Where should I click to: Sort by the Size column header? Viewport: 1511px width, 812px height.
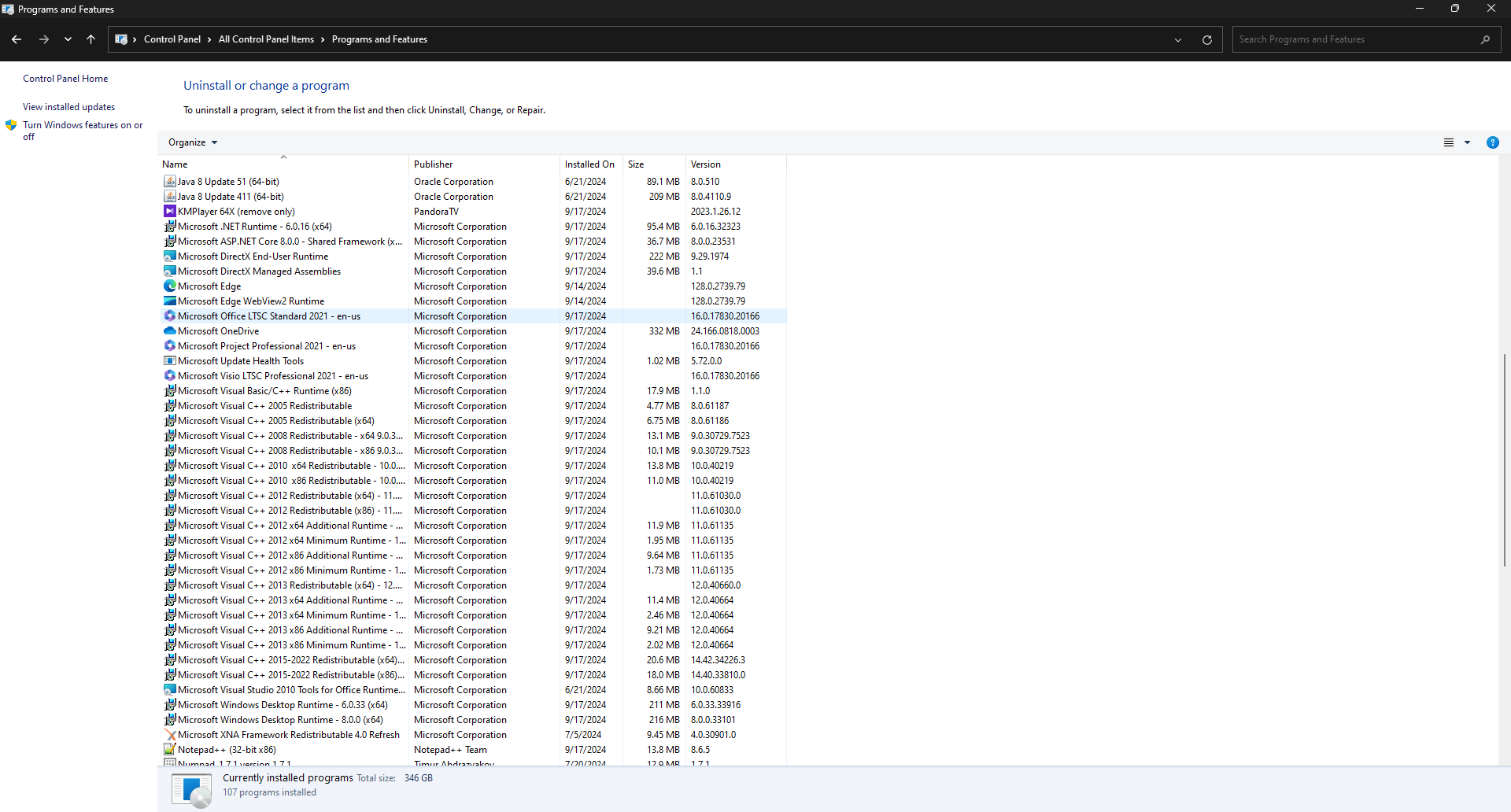coord(653,164)
